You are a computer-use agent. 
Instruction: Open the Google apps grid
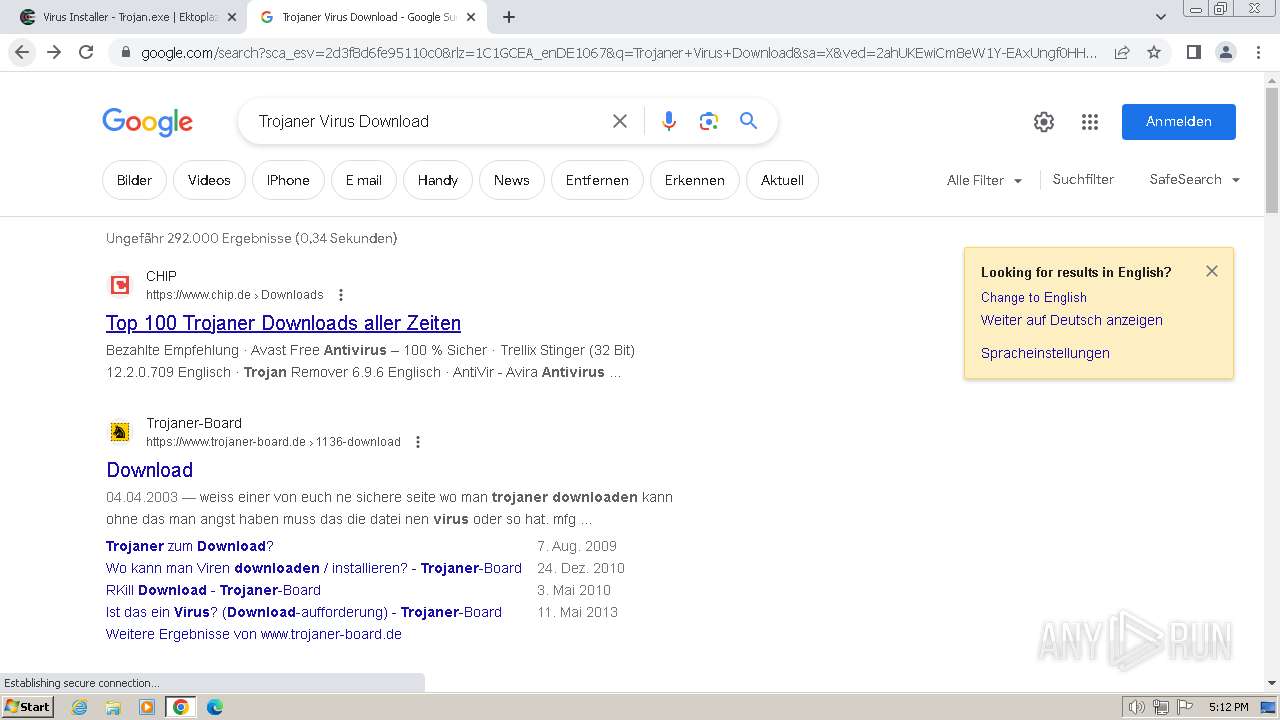1090,122
